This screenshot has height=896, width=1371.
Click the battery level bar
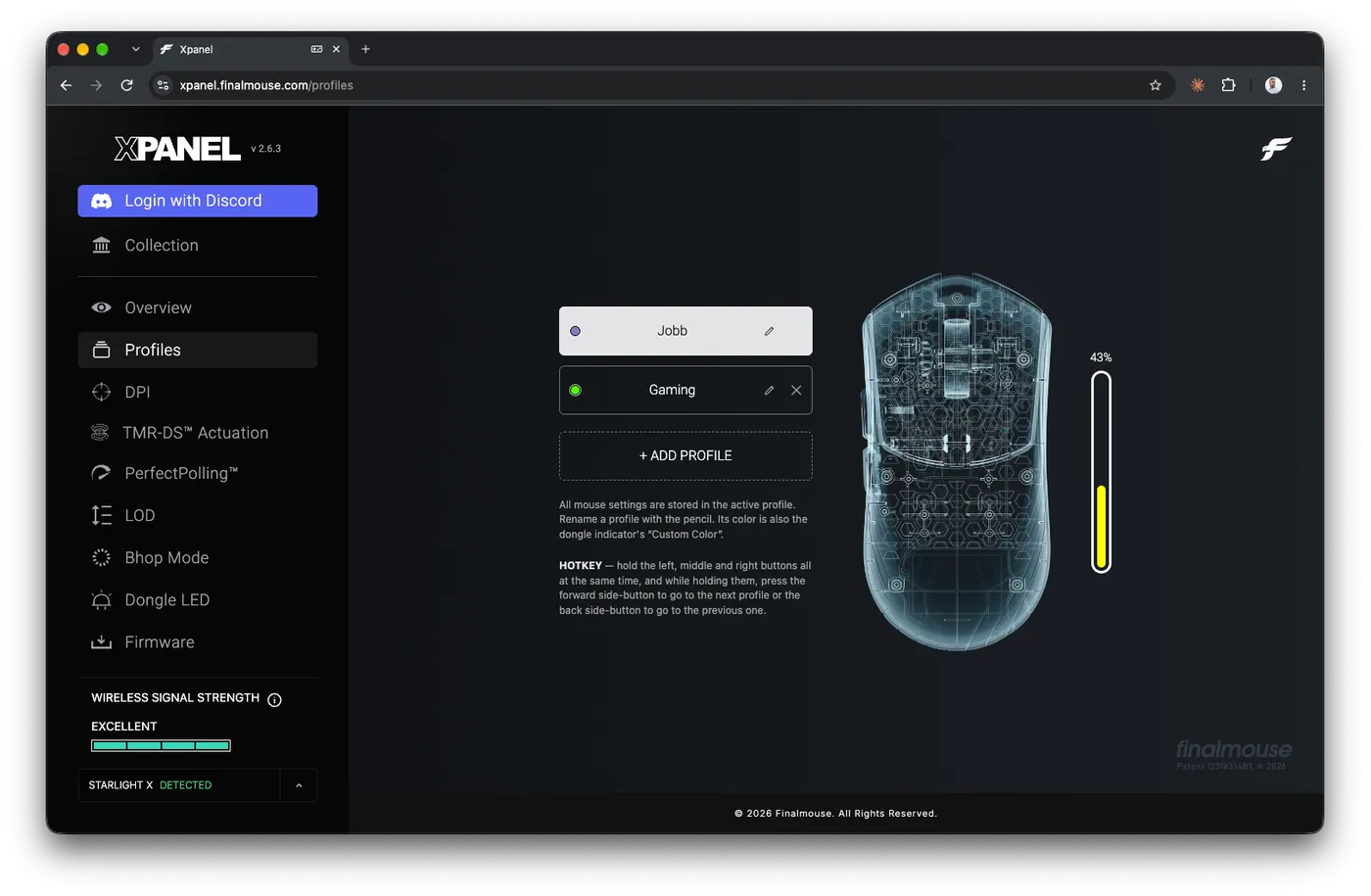click(1101, 472)
